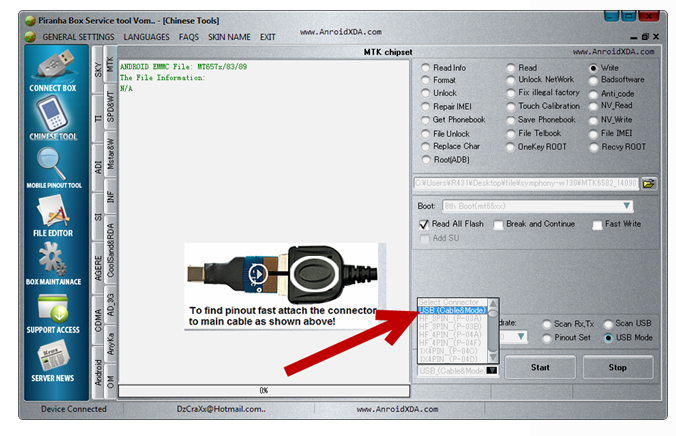
Task: Open the baudrate dropdown arrow
Action: tap(521, 336)
